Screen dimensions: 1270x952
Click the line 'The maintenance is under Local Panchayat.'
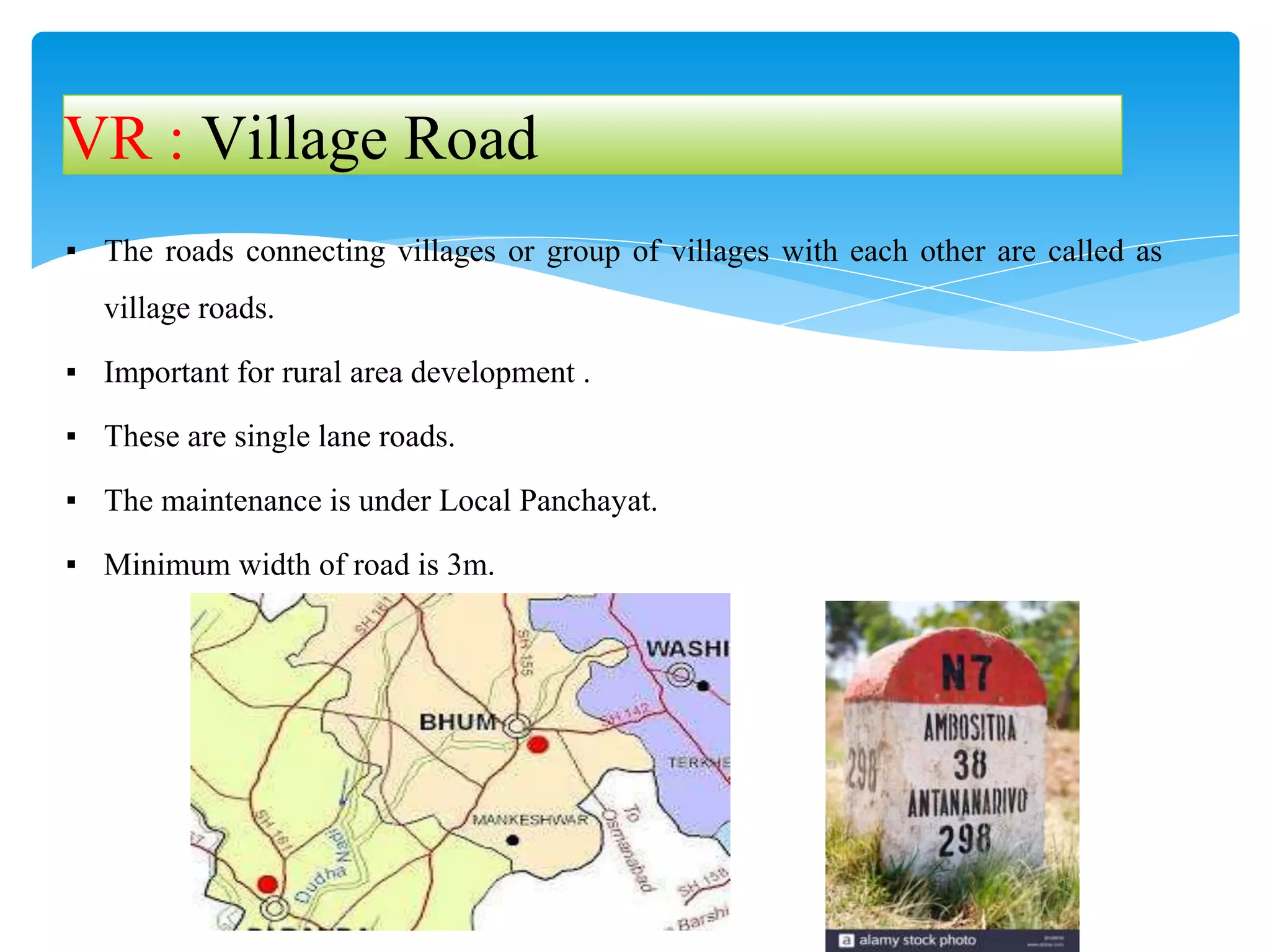click(x=381, y=501)
